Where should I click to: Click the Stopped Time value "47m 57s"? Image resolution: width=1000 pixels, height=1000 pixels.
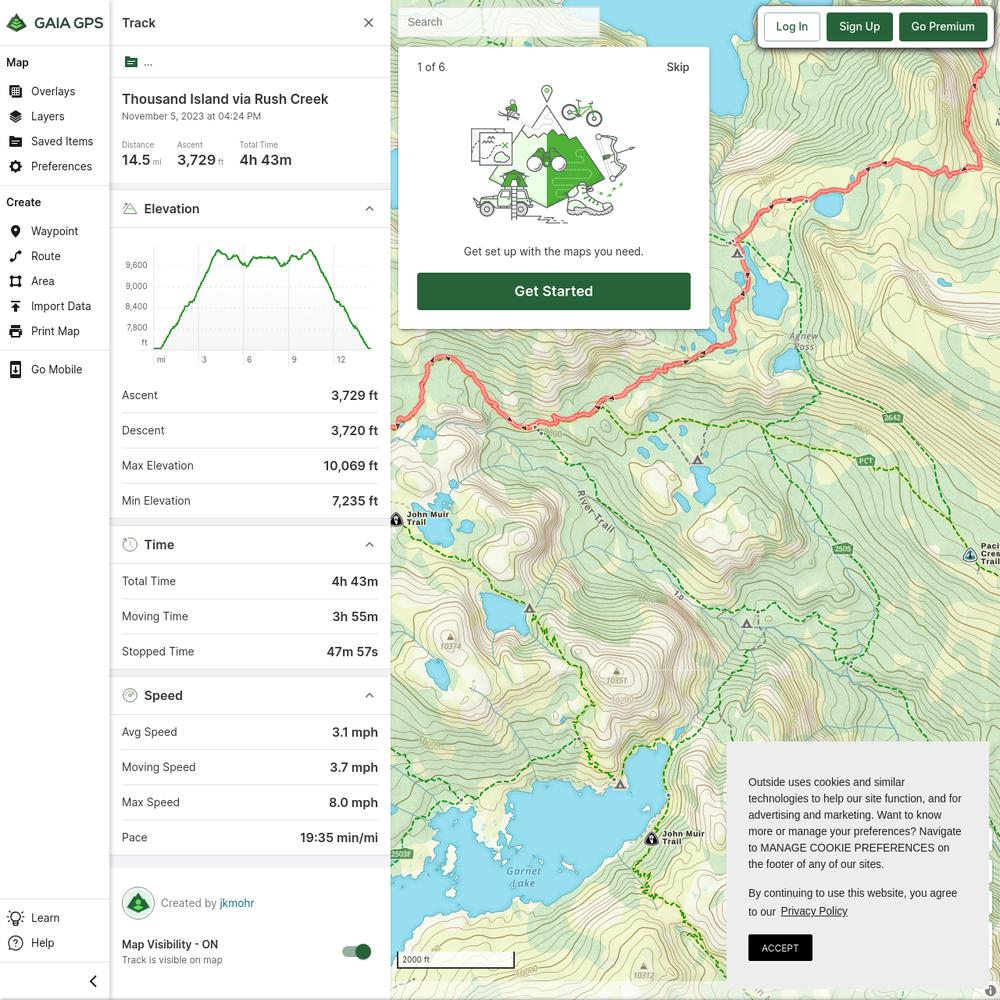pos(352,651)
